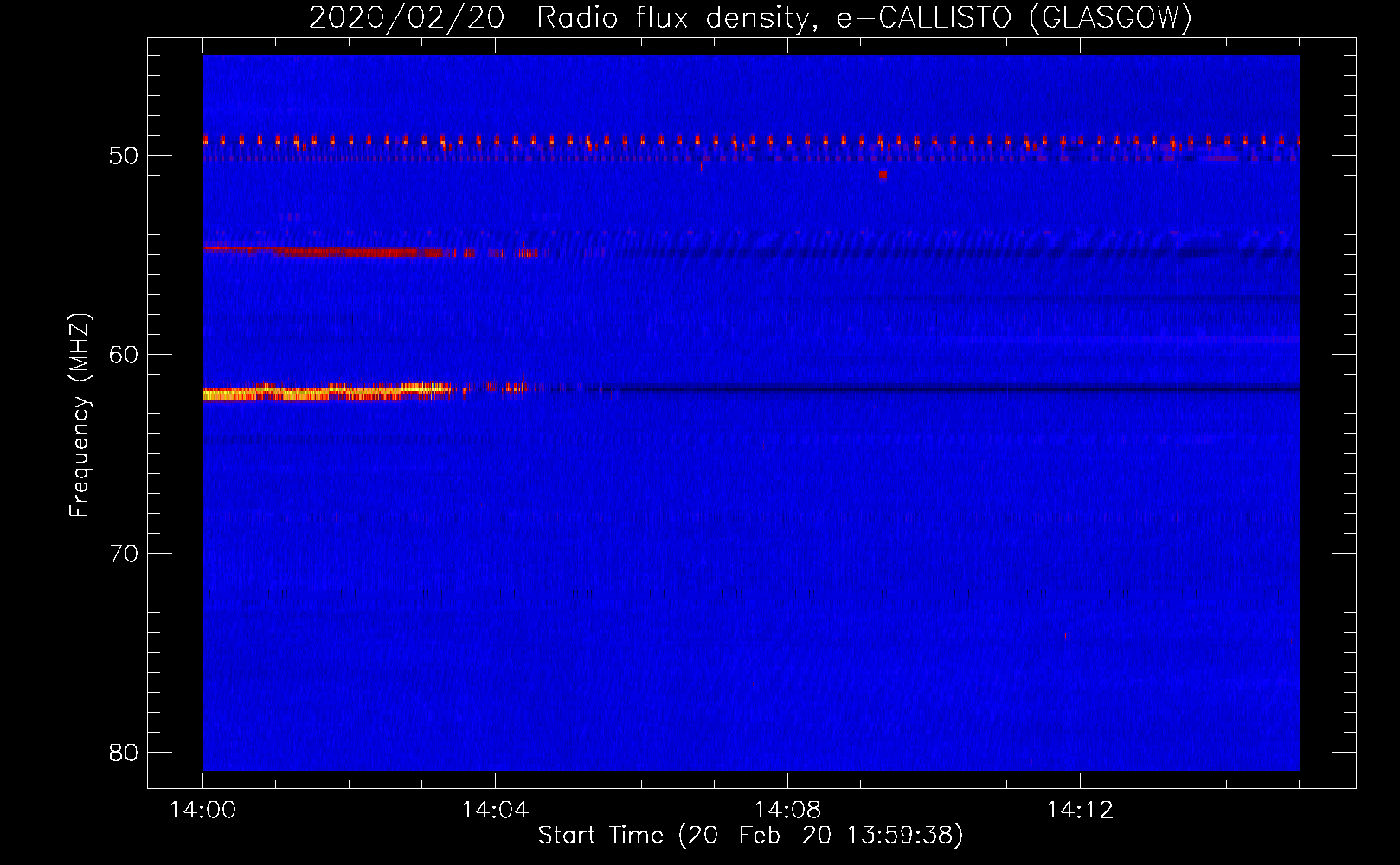Click the 14:08 time tick label
This screenshot has height=865, width=1400.
[787, 811]
